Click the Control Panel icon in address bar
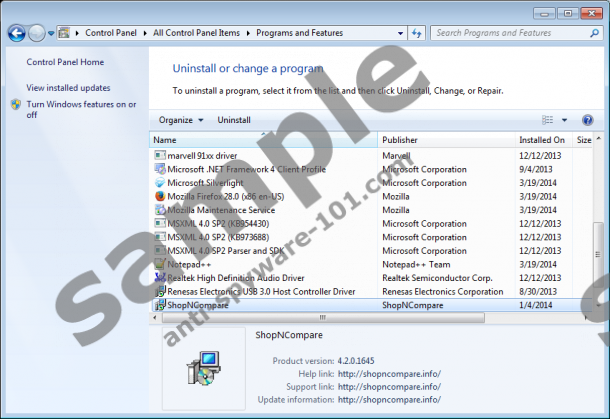 pos(64,33)
